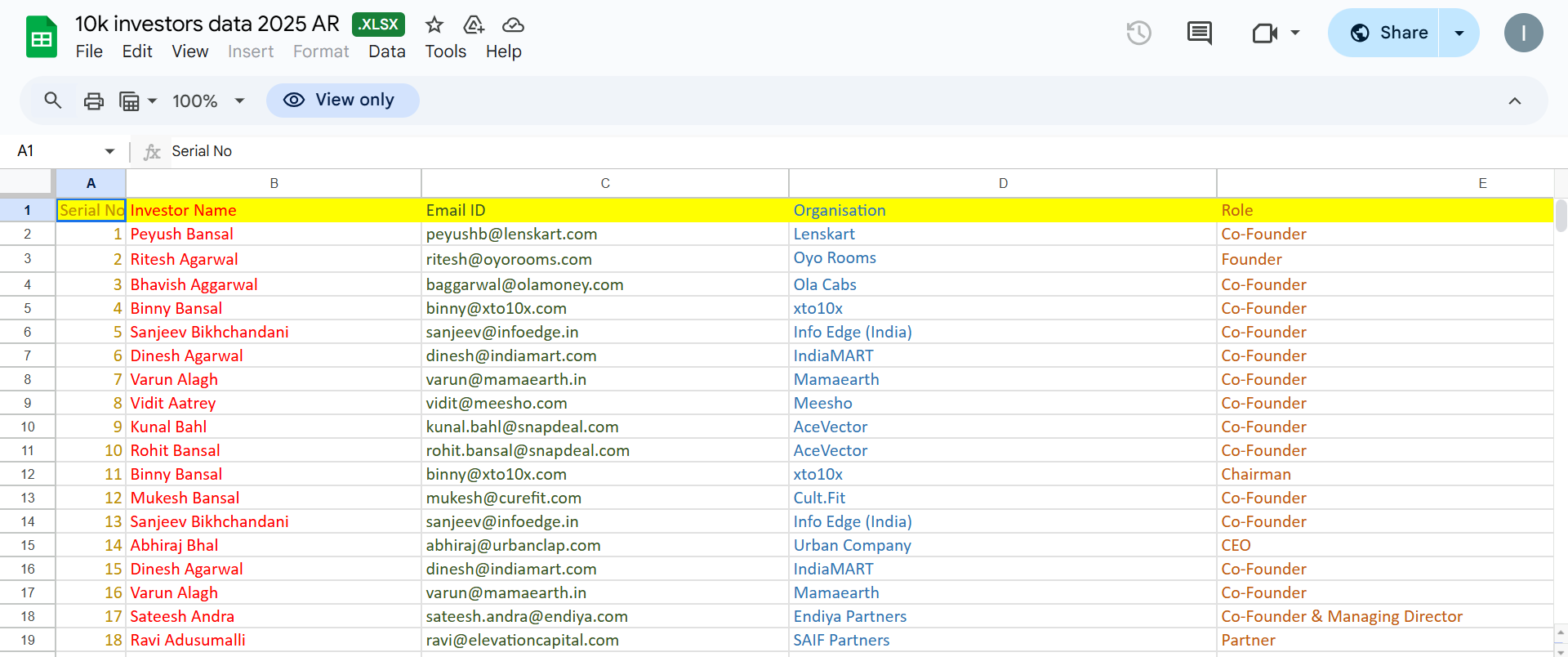The height and width of the screenshot is (657, 1568).
Task: Click the Investor Name header cell
Action: pos(274,210)
